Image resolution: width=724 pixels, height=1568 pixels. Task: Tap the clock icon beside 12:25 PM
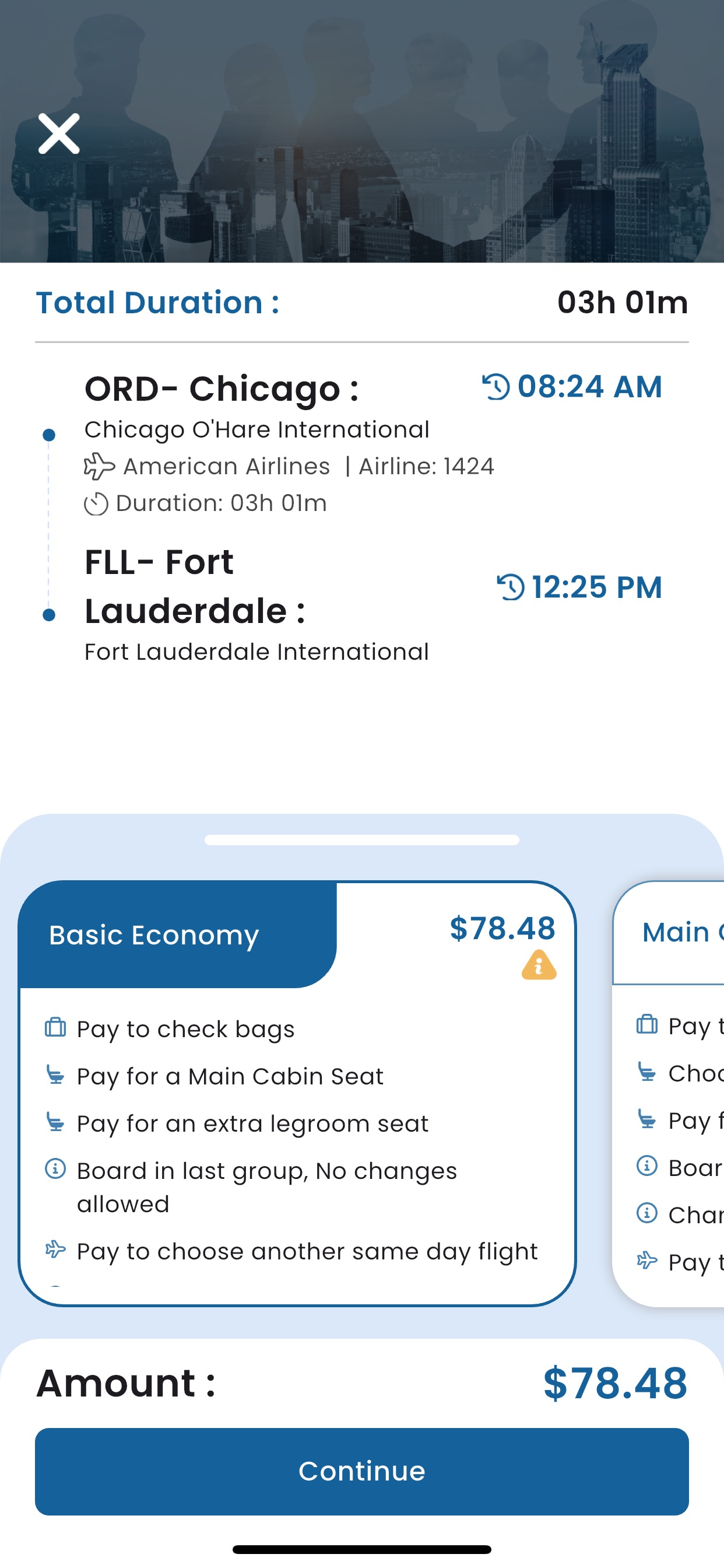point(511,587)
